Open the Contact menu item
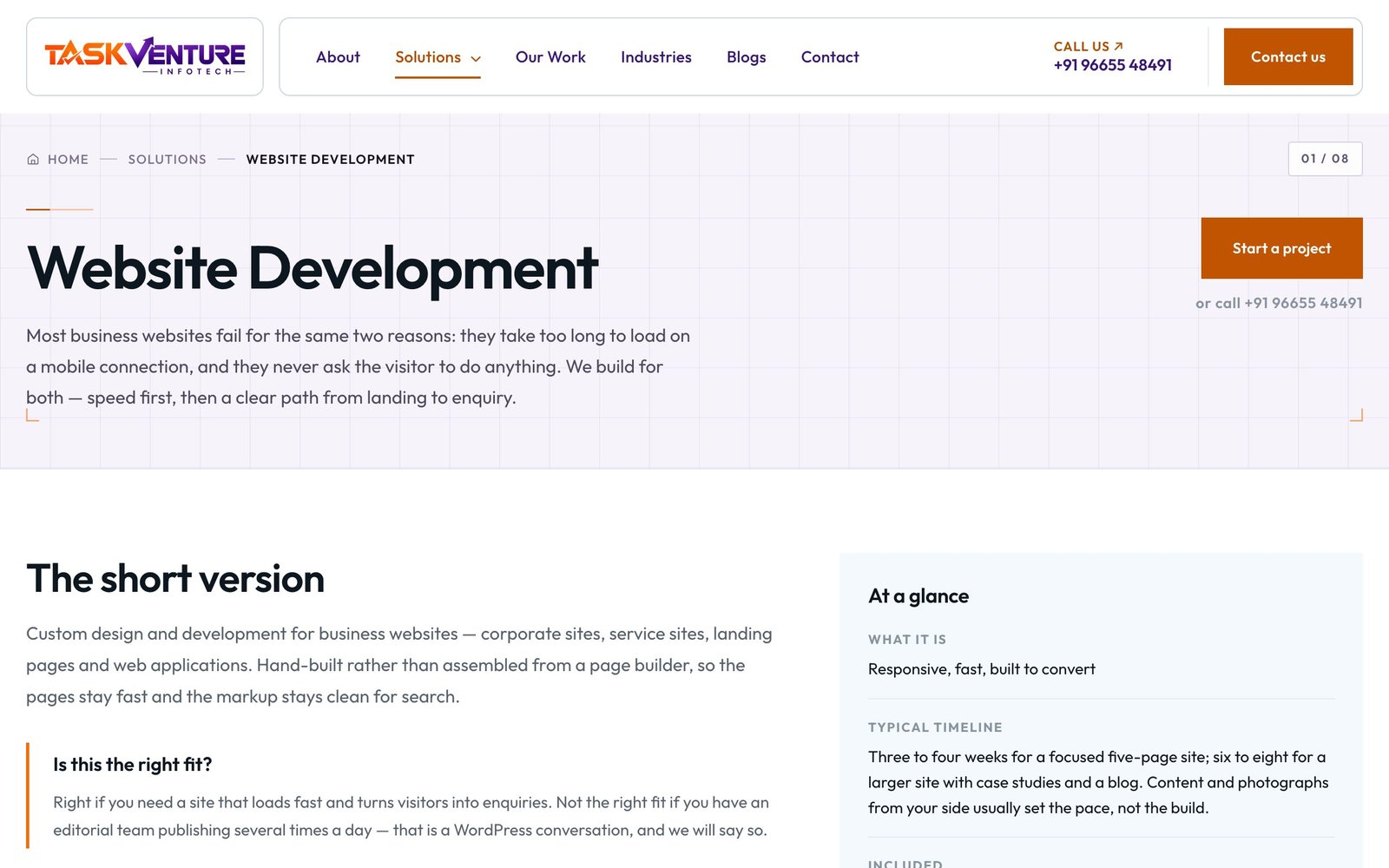This screenshot has width=1389, height=868. [x=830, y=57]
